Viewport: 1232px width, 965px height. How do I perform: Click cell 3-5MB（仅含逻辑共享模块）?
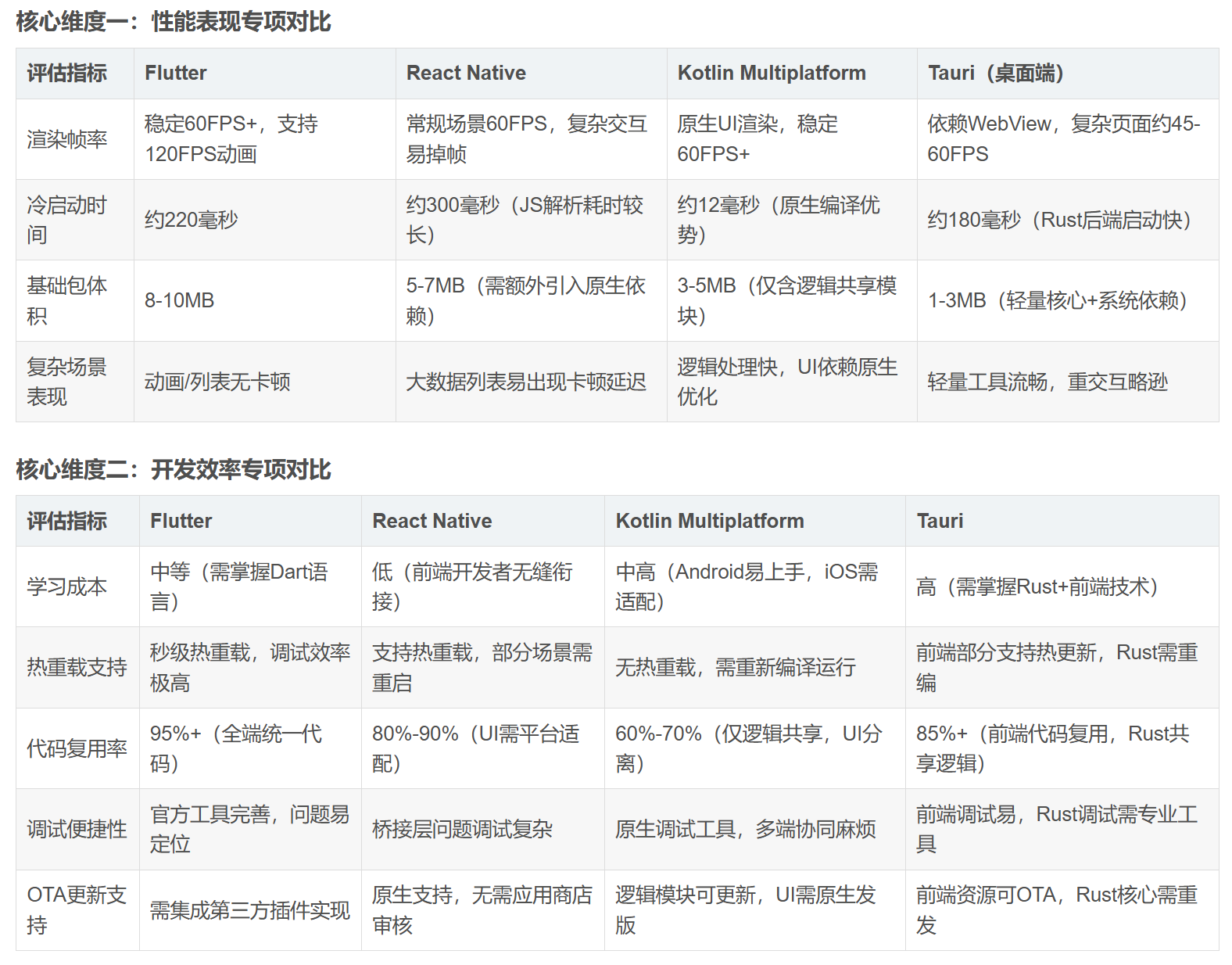point(792,300)
